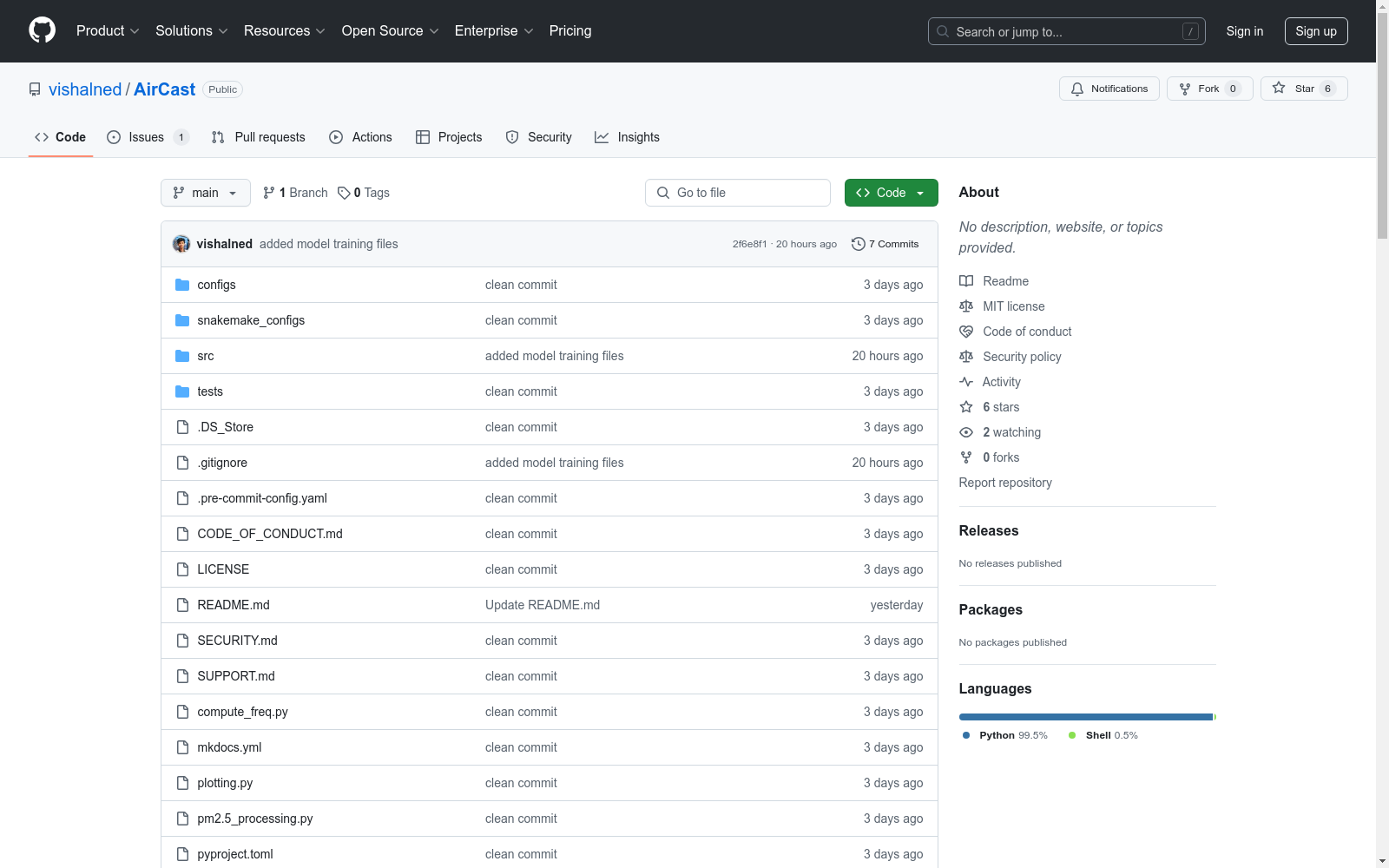Viewport: 1389px width, 868px height.
Task: Open the Issues tab
Action: click(x=148, y=137)
